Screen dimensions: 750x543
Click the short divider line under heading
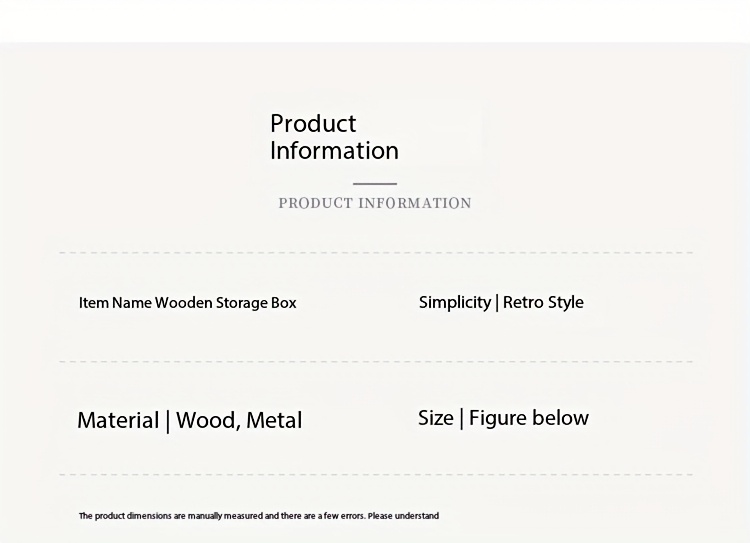pos(375,184)
